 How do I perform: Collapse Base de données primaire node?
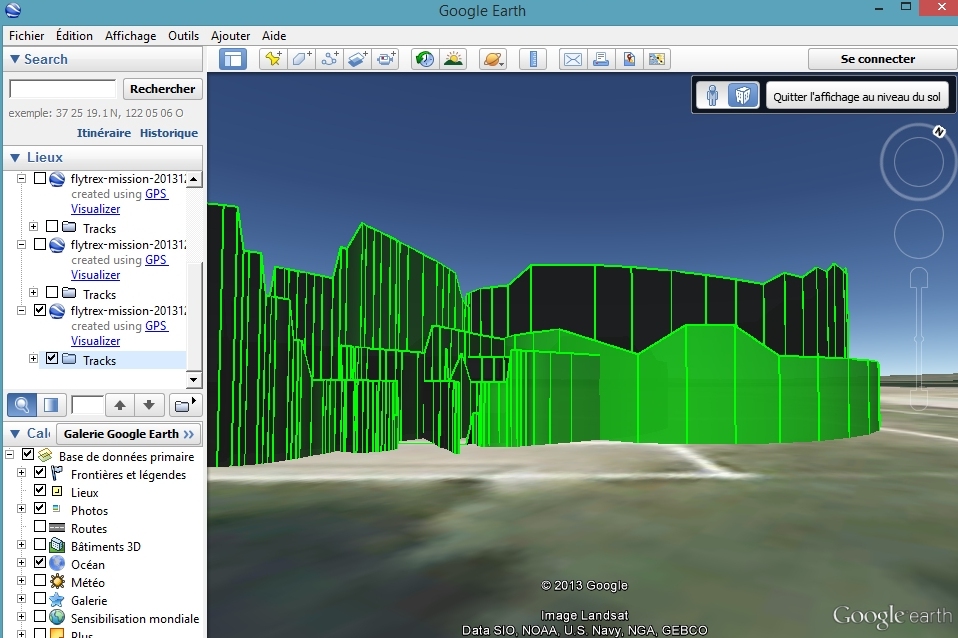[x=9, y=455]
